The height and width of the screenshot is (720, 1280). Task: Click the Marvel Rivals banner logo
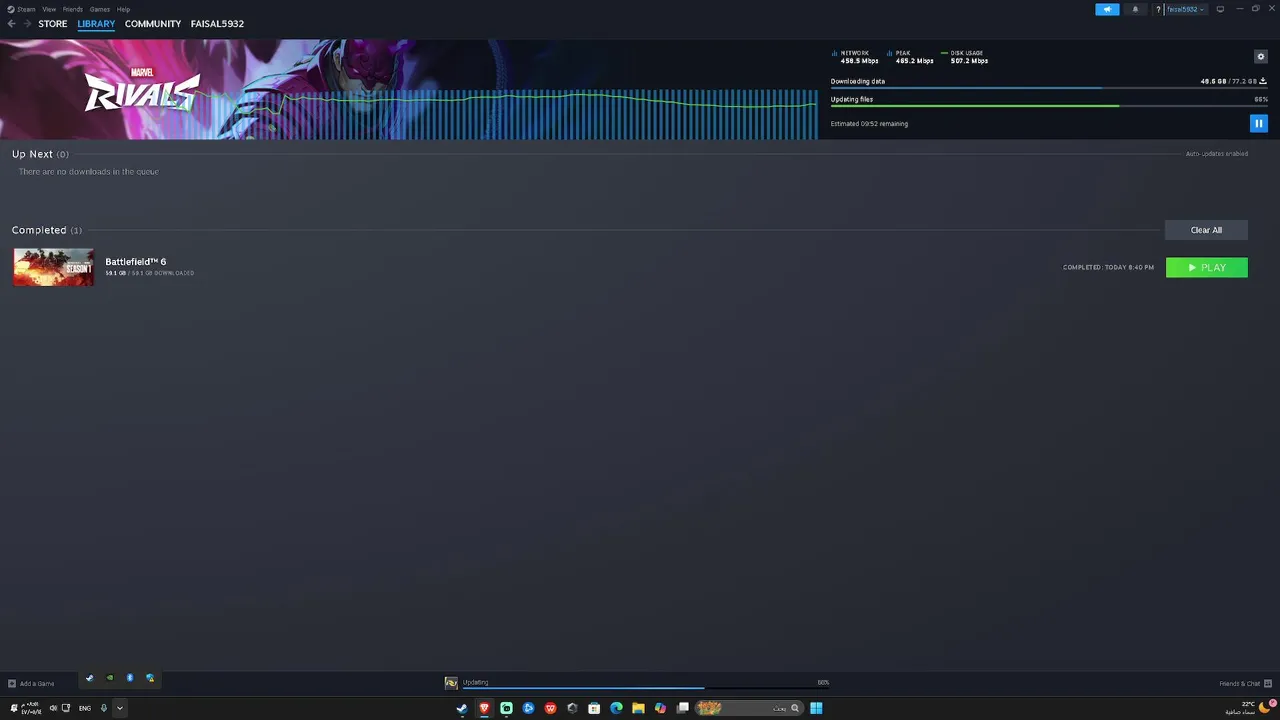140,91
